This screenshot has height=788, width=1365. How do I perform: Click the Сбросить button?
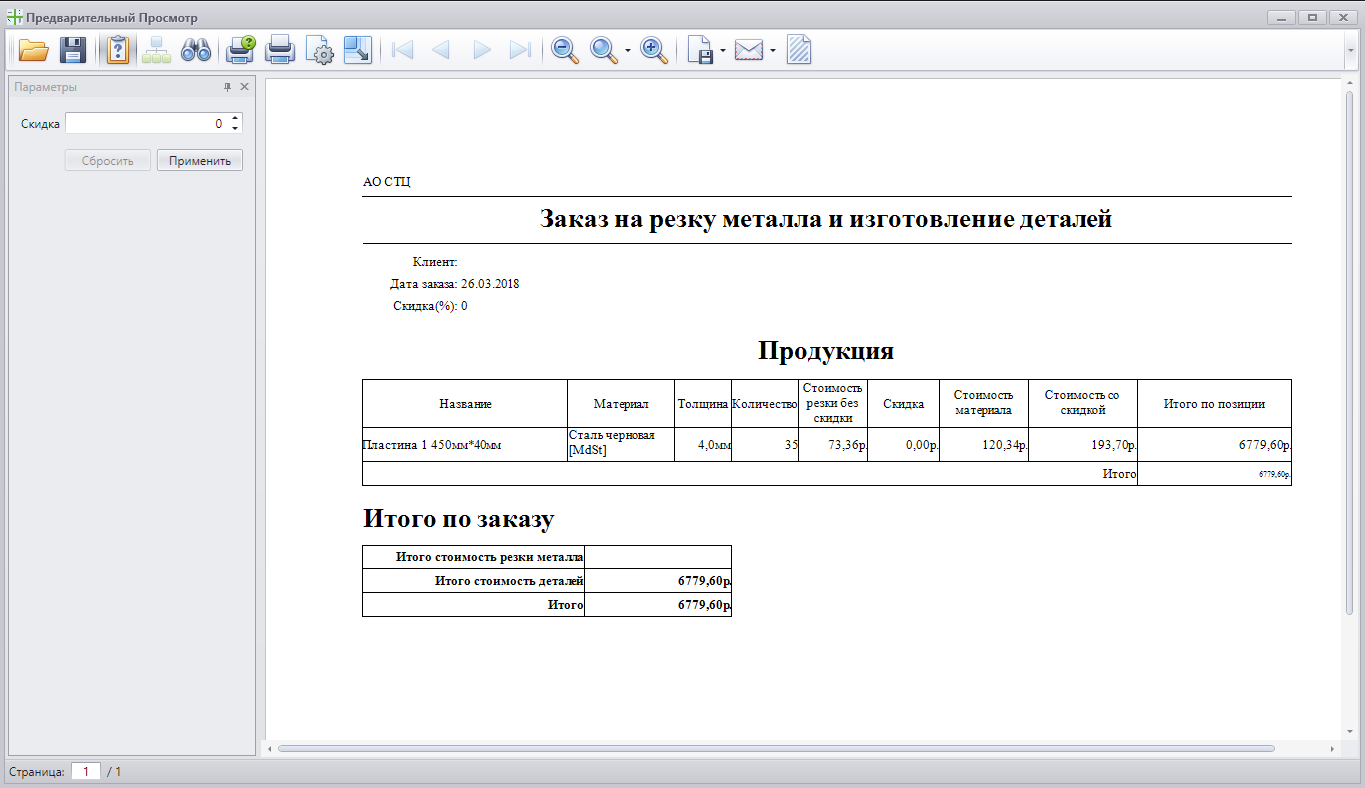pos(108,160)
